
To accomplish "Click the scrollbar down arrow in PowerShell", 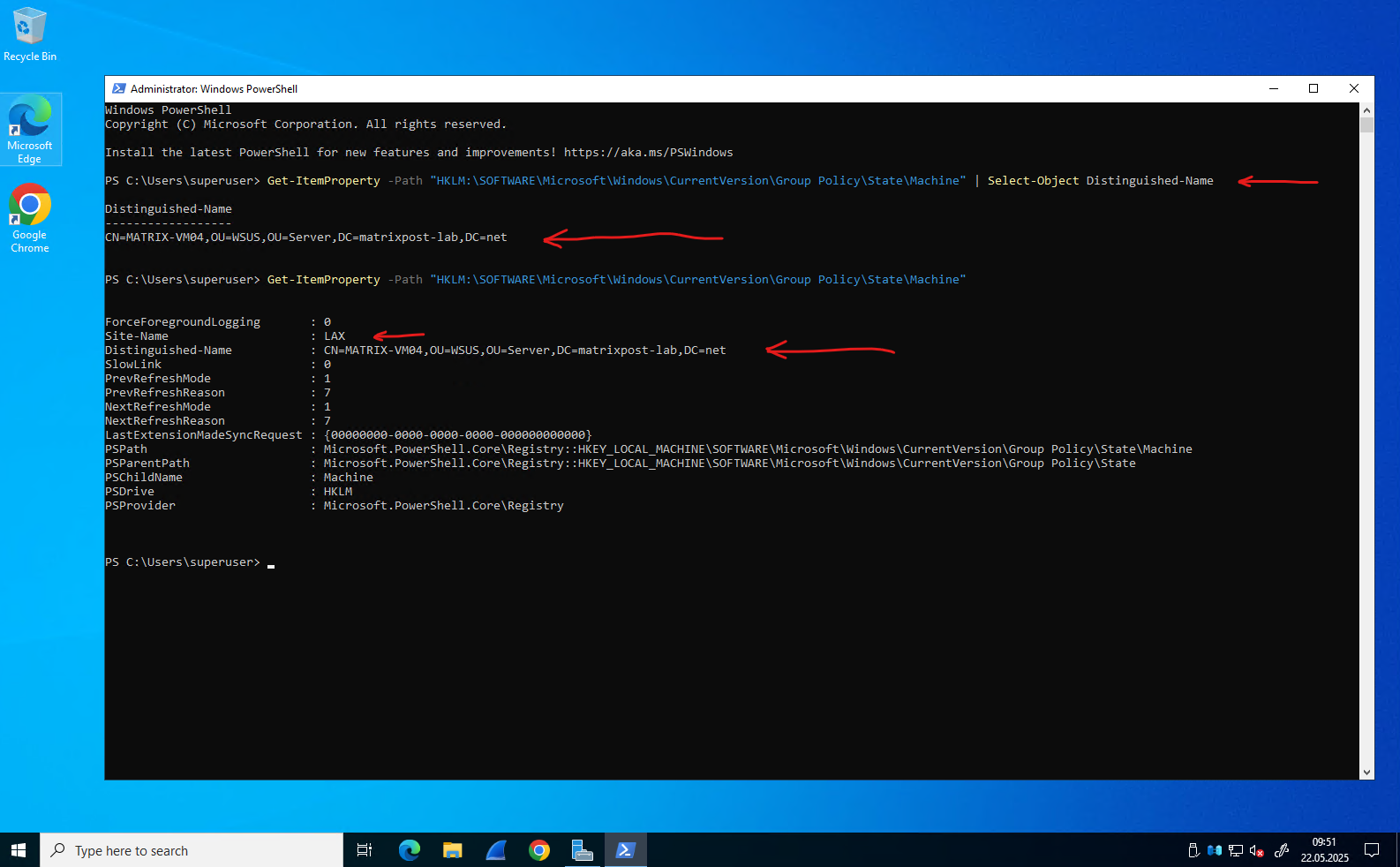I will click(1366, 773).
